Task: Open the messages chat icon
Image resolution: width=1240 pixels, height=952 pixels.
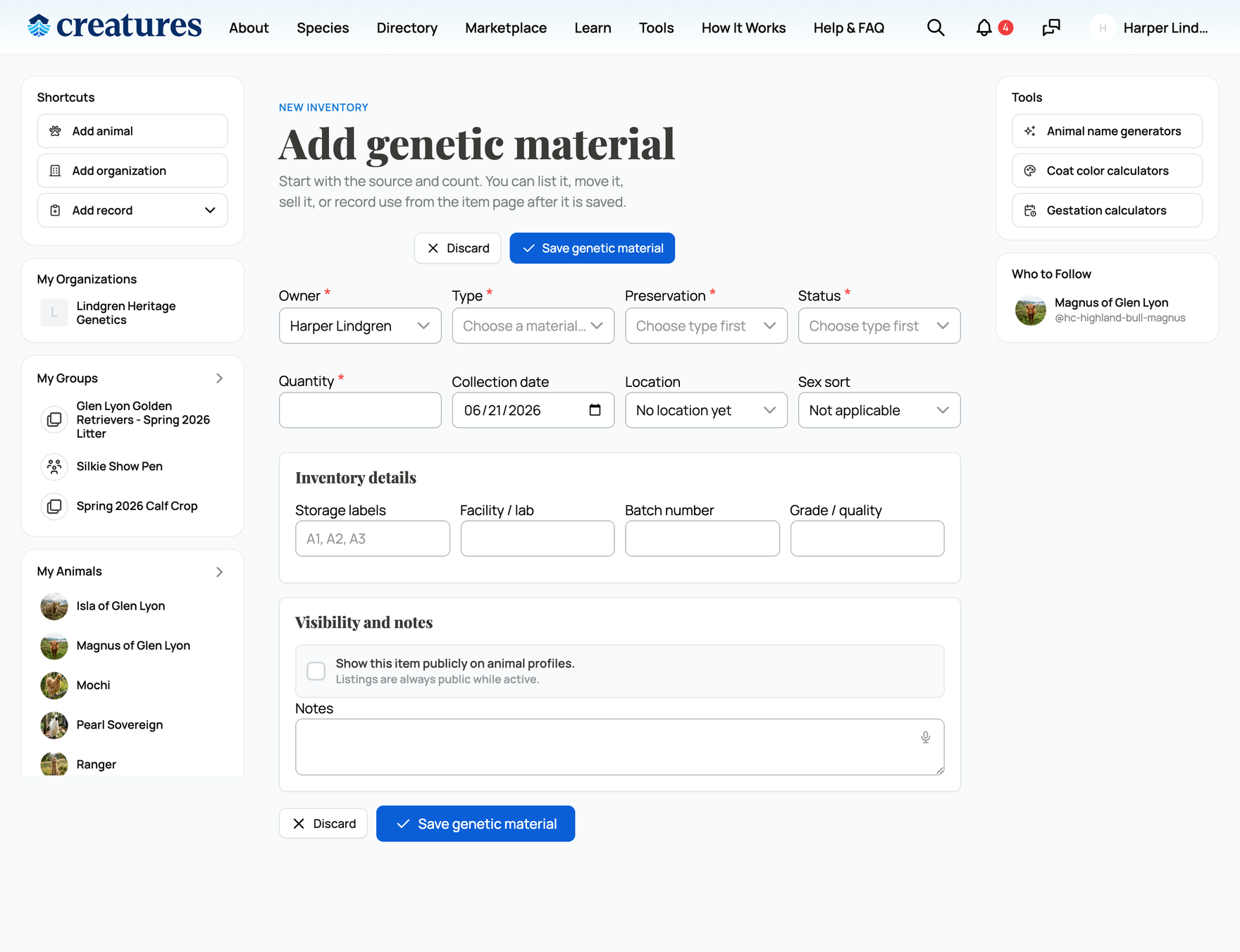Action: pyautogui.click(x=1051, y=27)
